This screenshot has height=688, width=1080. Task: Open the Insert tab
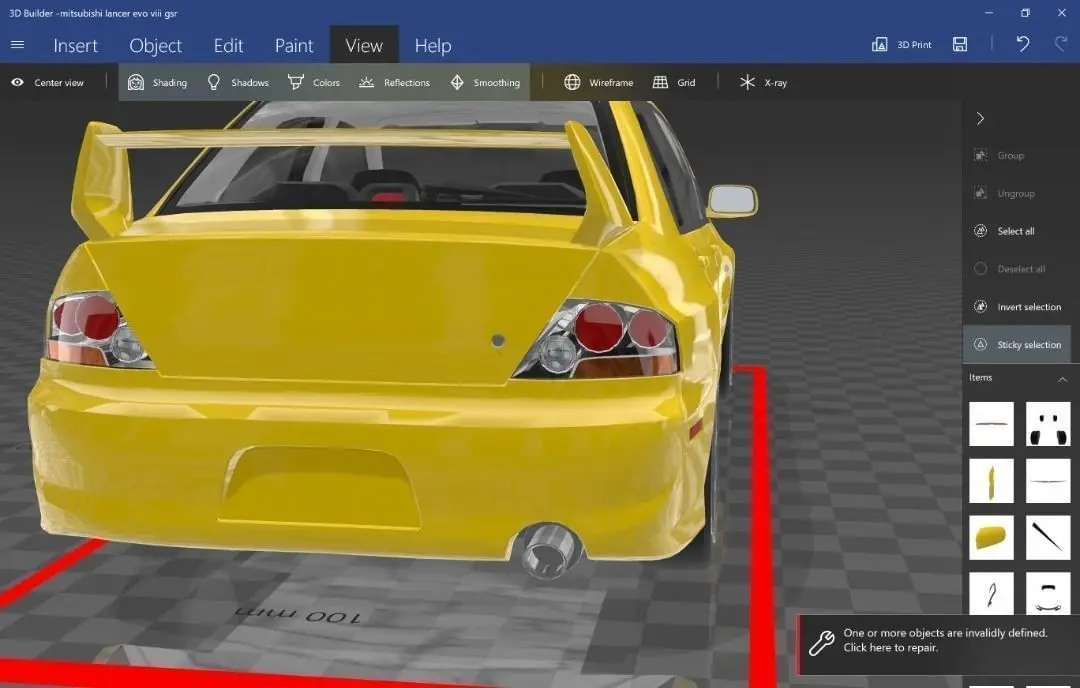75,45
